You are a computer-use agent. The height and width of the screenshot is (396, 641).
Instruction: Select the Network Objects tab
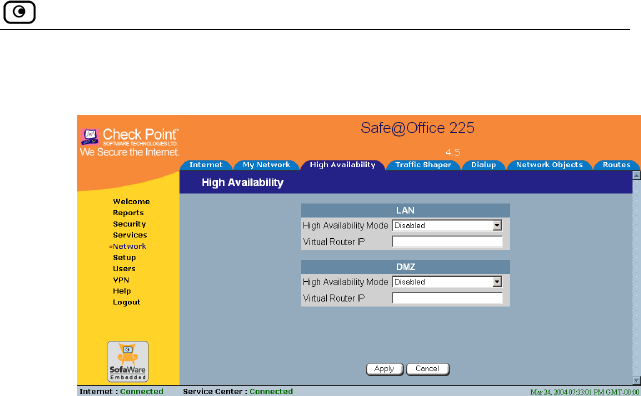(549, 165)
